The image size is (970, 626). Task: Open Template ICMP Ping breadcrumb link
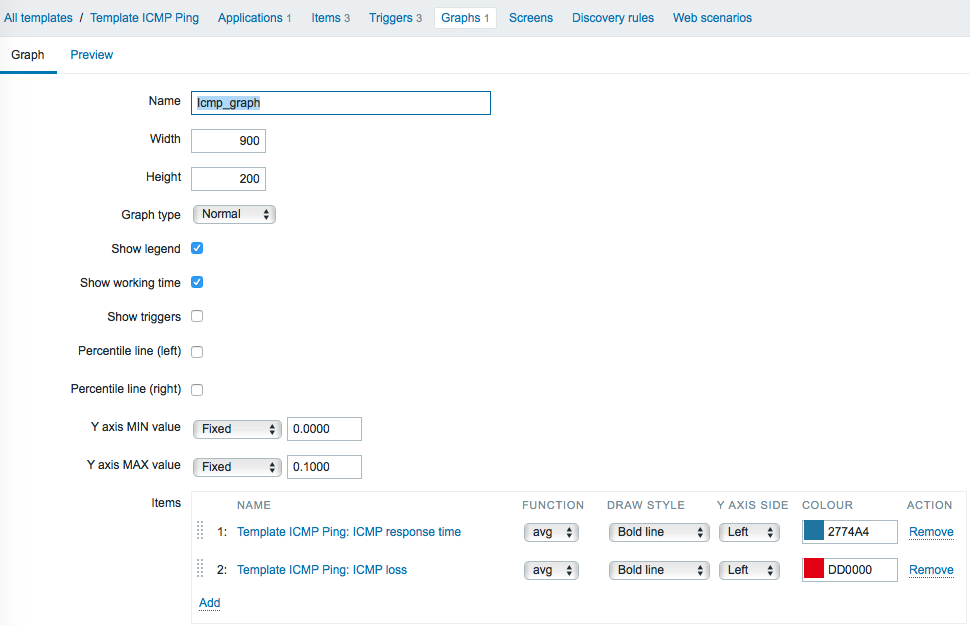144,18
